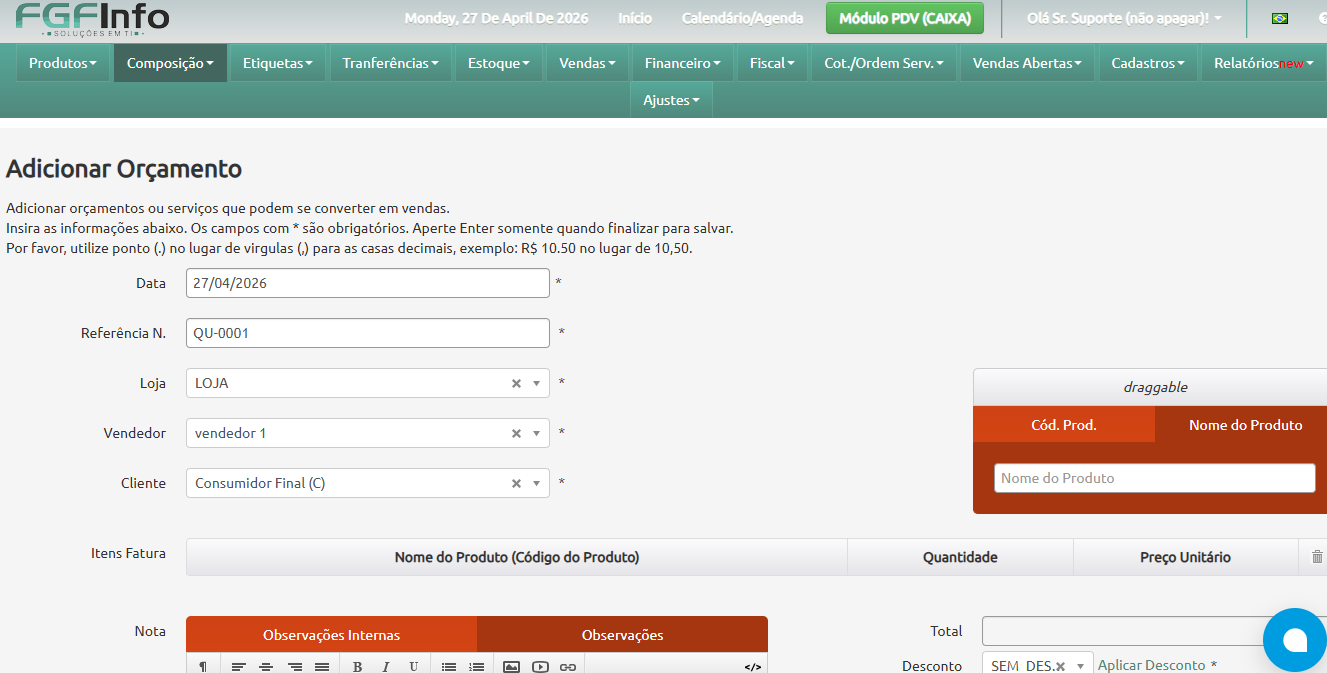Open the code view icon in editor
The height and width of the screenshot is (673, 1327).
[753, 666]
